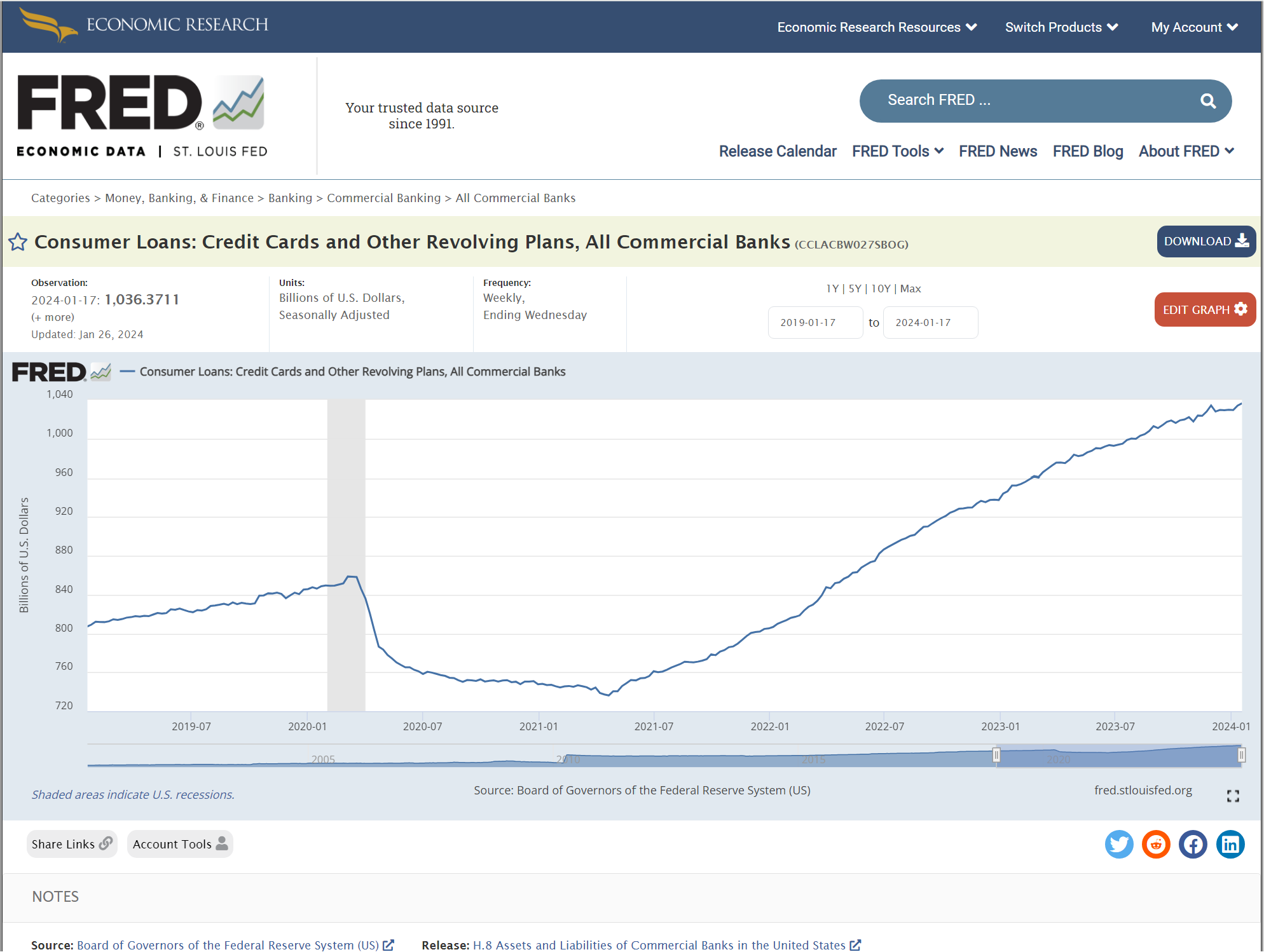Image resolution: width=1264 pixels, height=952 pixels.
Task: Select Max date range
Action: coord(910,289)
